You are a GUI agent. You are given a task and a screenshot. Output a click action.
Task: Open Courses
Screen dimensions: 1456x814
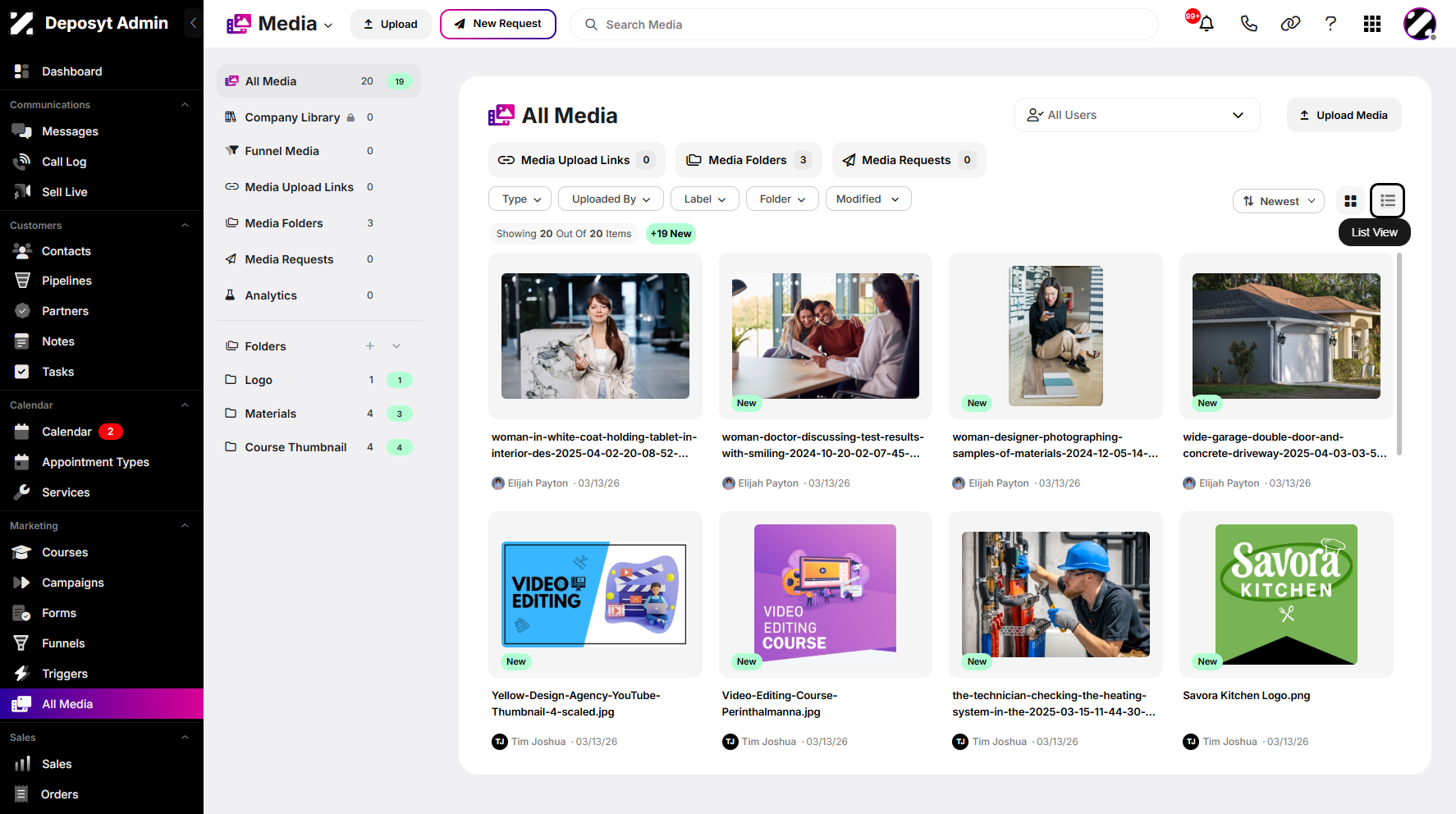pos(102,552)
